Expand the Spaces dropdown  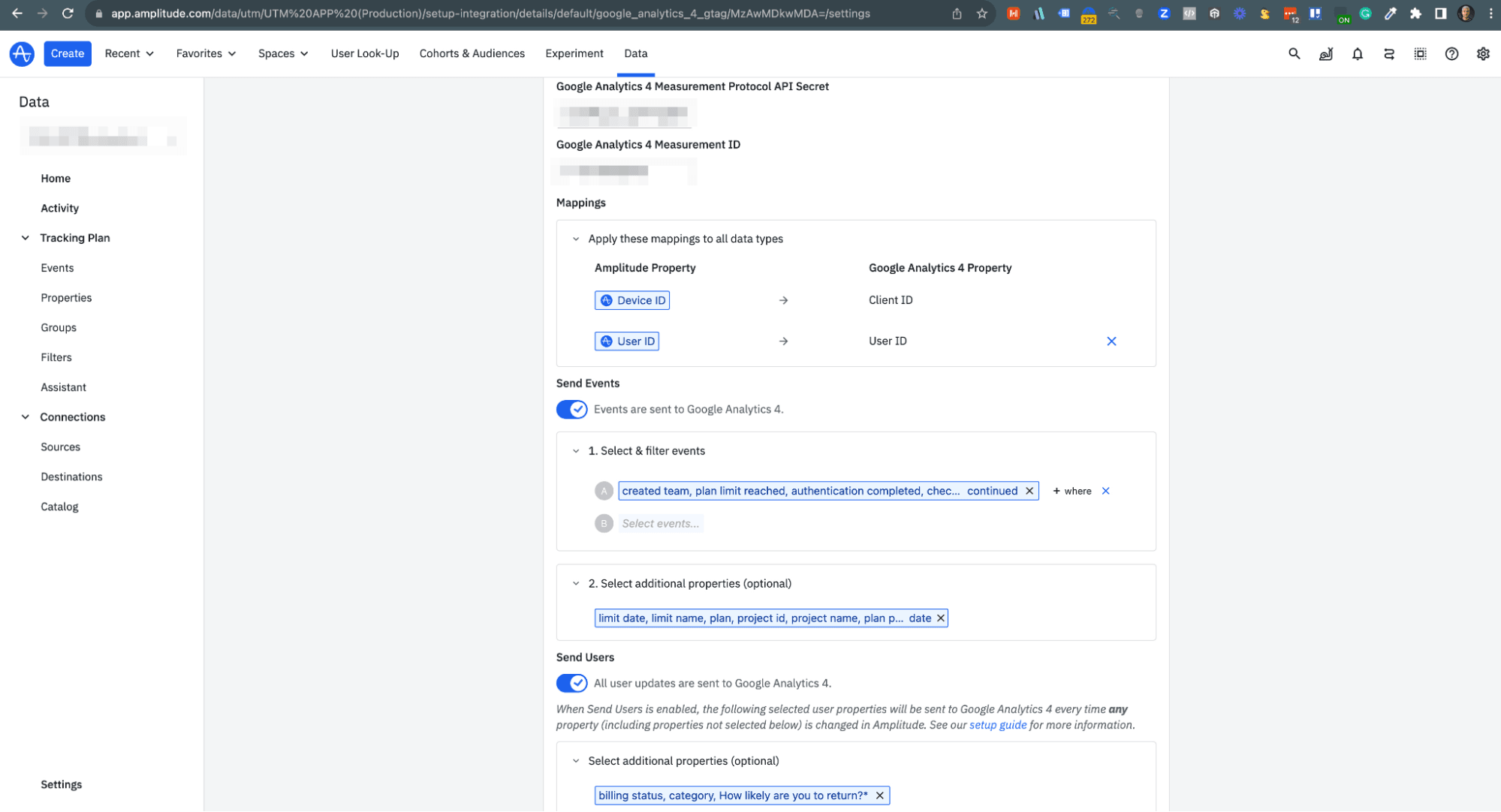point(283,53)
